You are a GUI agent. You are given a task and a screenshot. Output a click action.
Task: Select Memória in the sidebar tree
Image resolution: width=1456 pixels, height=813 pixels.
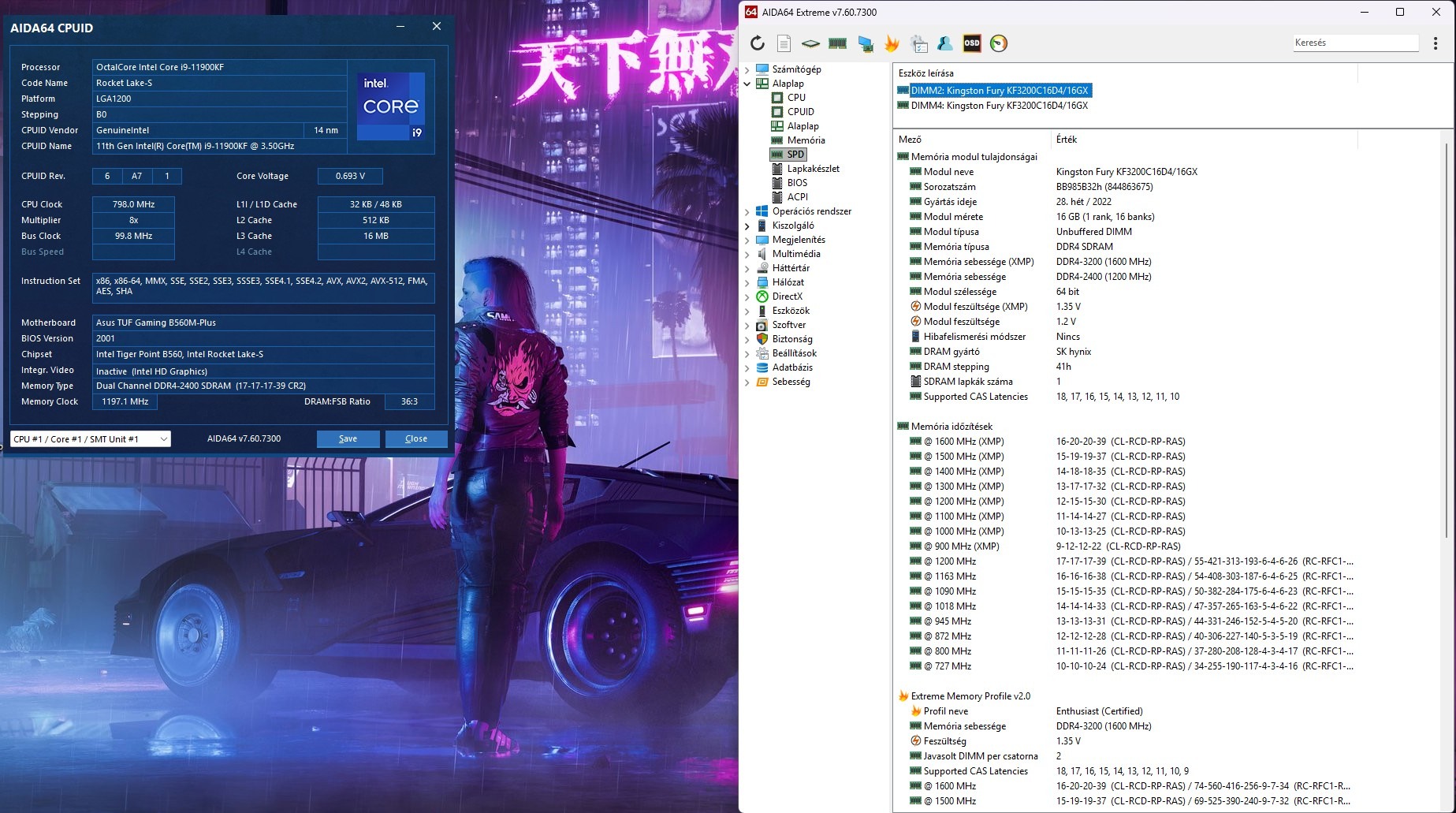tap(806, 140)
